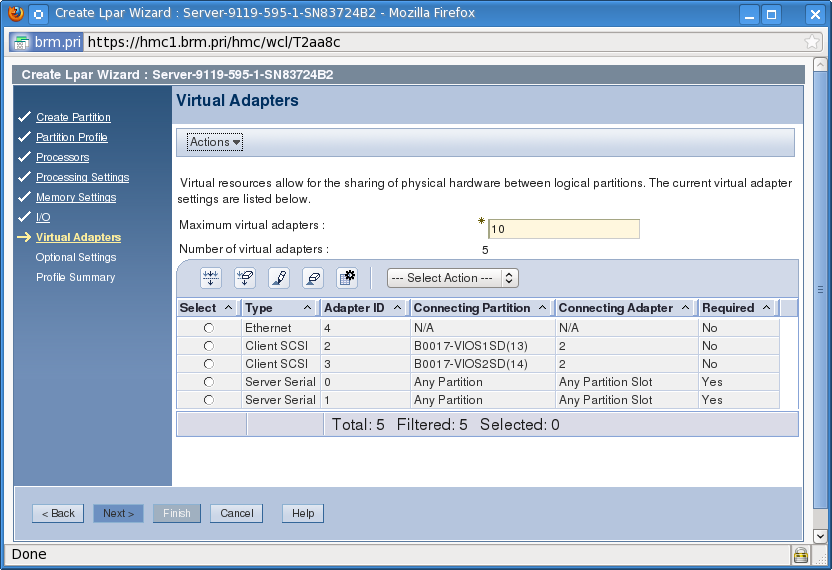This screenshot has width=832, height=570.
Task: Click the Next button
Action: [x=118, y=513]
